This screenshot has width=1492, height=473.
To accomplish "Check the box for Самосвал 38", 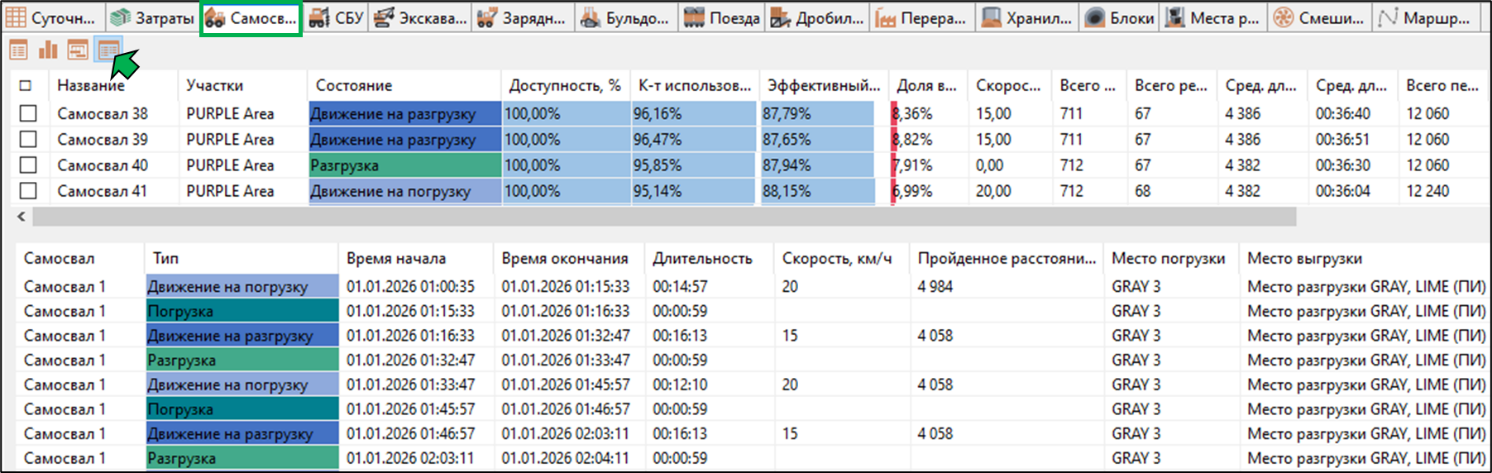I will coord(28,113).
